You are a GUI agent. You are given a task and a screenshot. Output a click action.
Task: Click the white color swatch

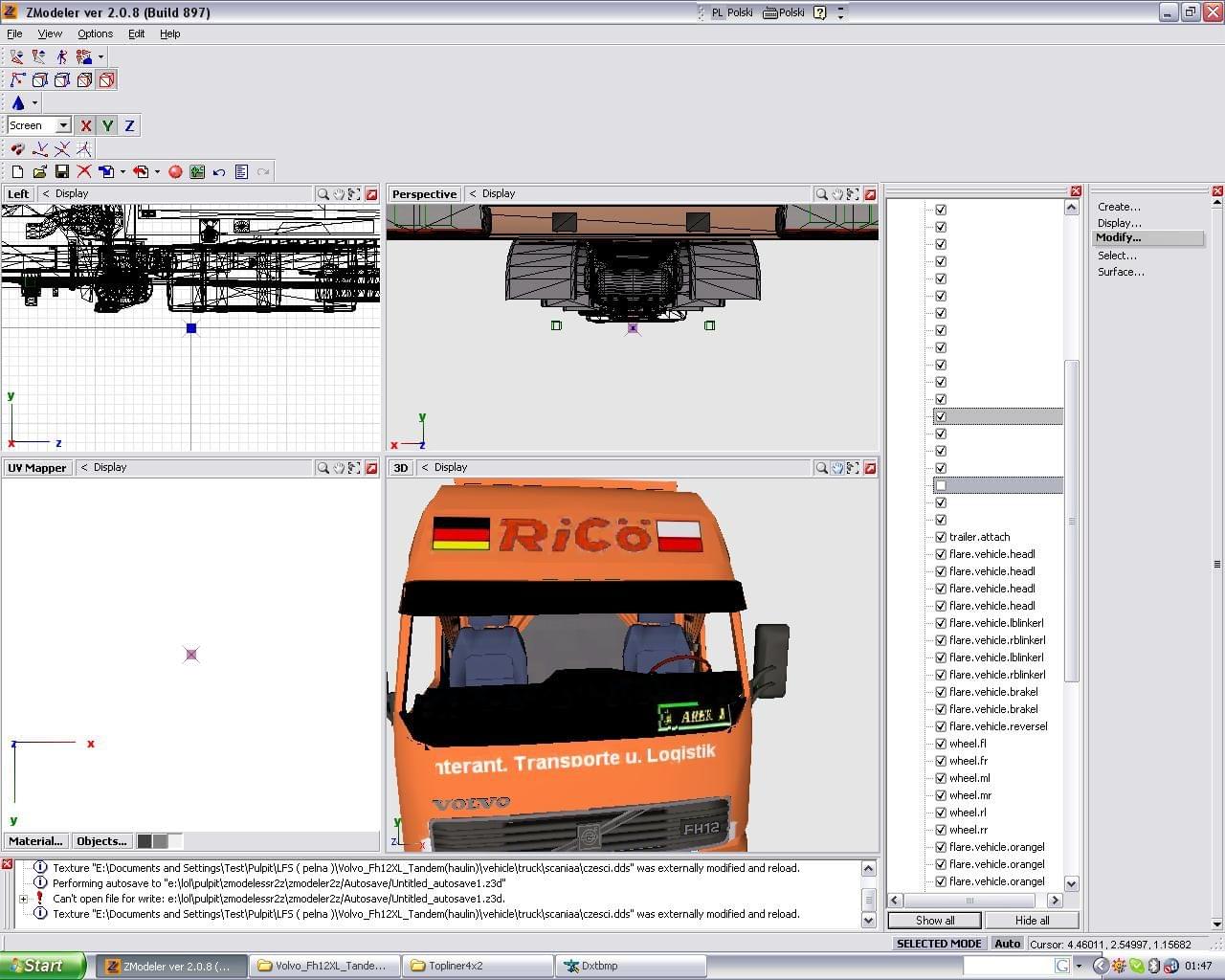[x=175, y=841]
